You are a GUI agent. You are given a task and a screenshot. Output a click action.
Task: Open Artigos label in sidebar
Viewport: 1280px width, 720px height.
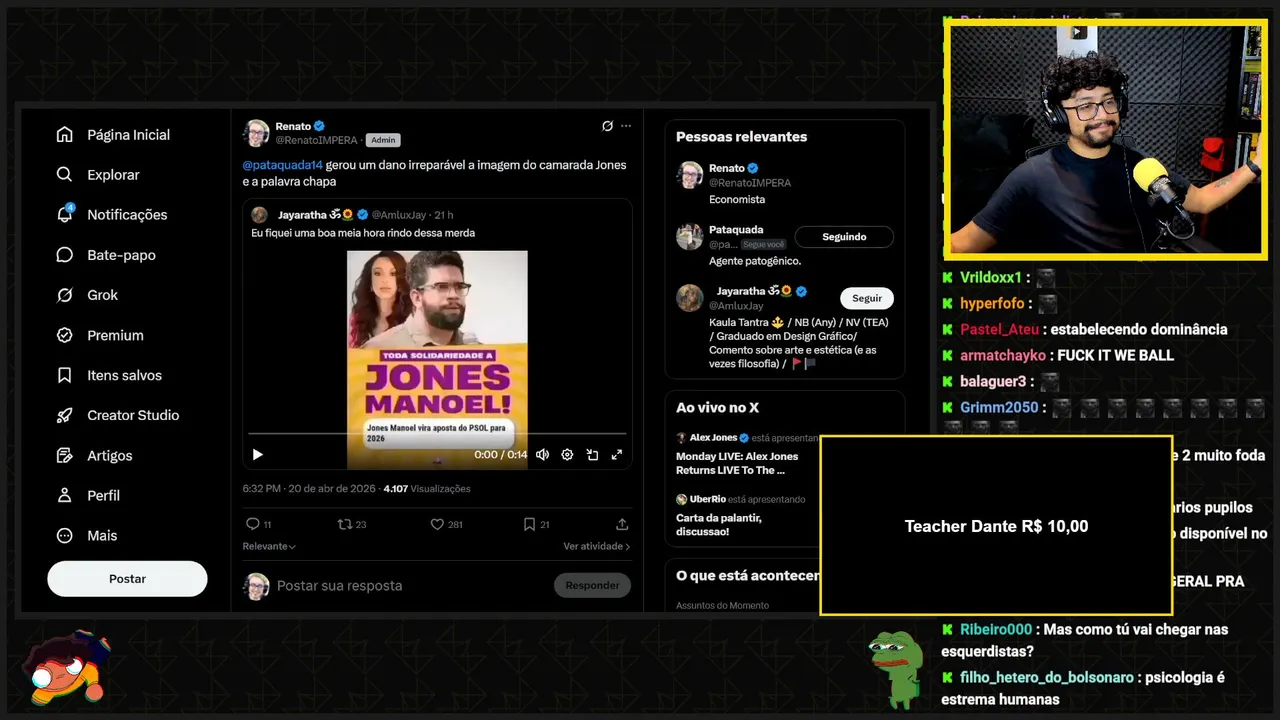pos(109,455)
